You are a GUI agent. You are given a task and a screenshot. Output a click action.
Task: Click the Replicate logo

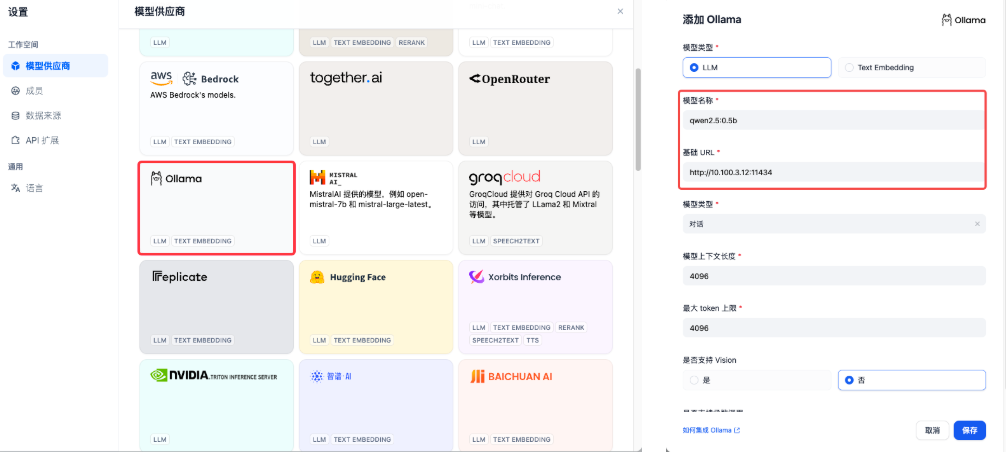[x=180, y=277]
